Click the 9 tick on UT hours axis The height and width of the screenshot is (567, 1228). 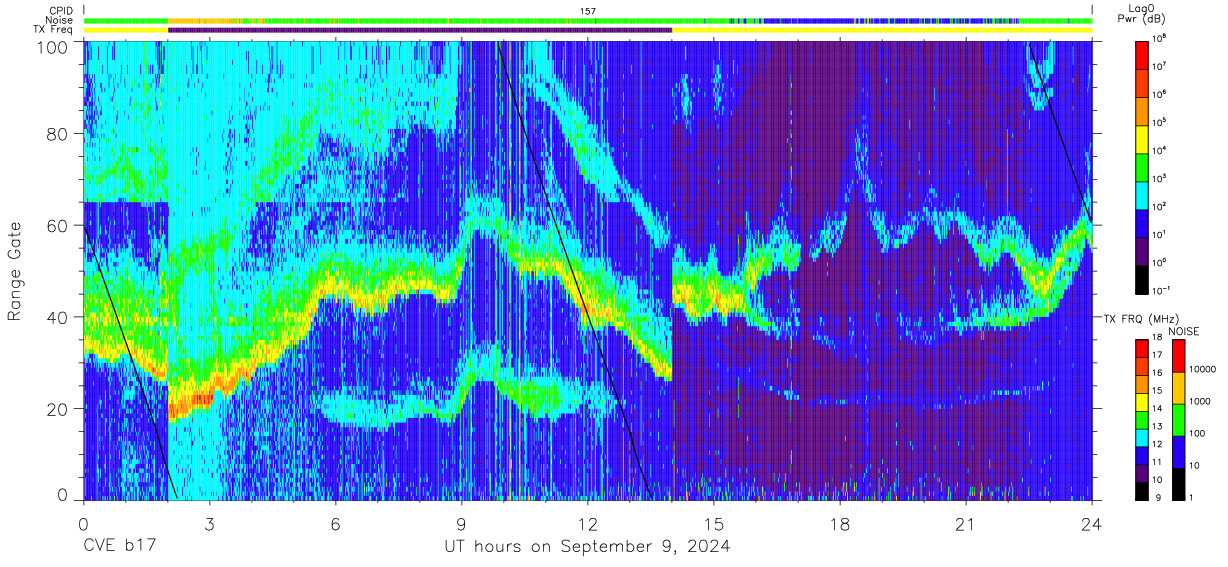(461, 523)
